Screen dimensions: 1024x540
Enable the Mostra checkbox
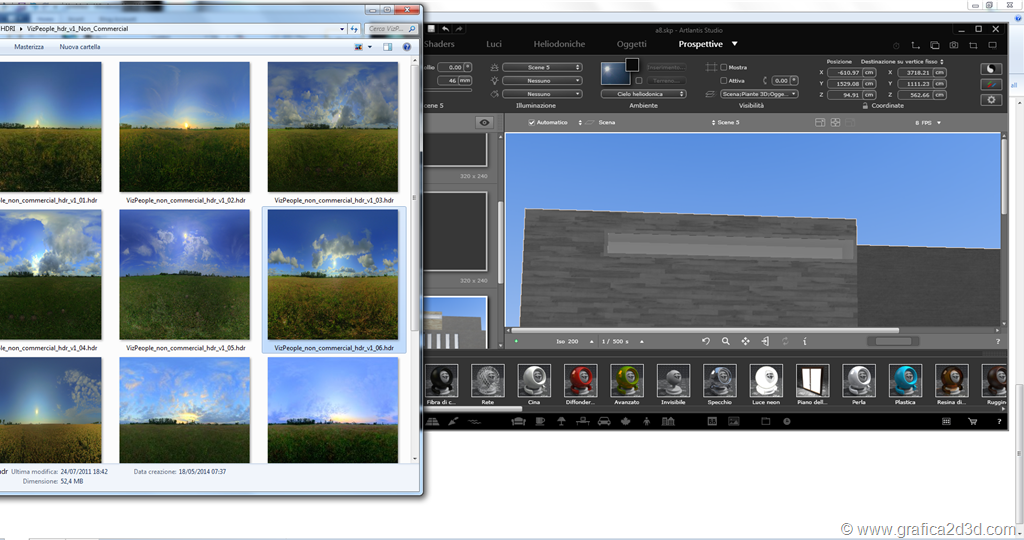click(x=724, y=67)
